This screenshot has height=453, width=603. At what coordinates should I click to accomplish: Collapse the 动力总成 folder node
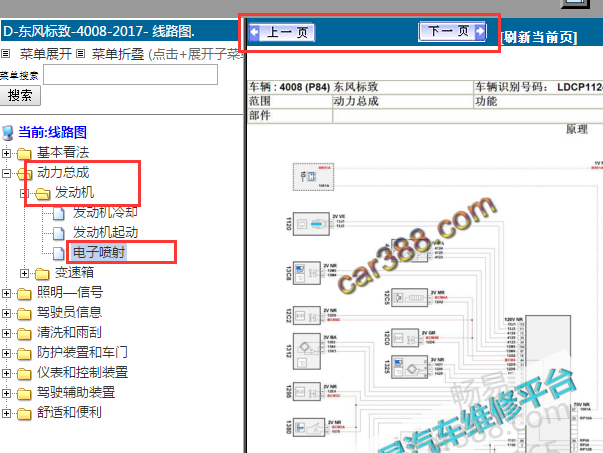[x=6, y=173]
